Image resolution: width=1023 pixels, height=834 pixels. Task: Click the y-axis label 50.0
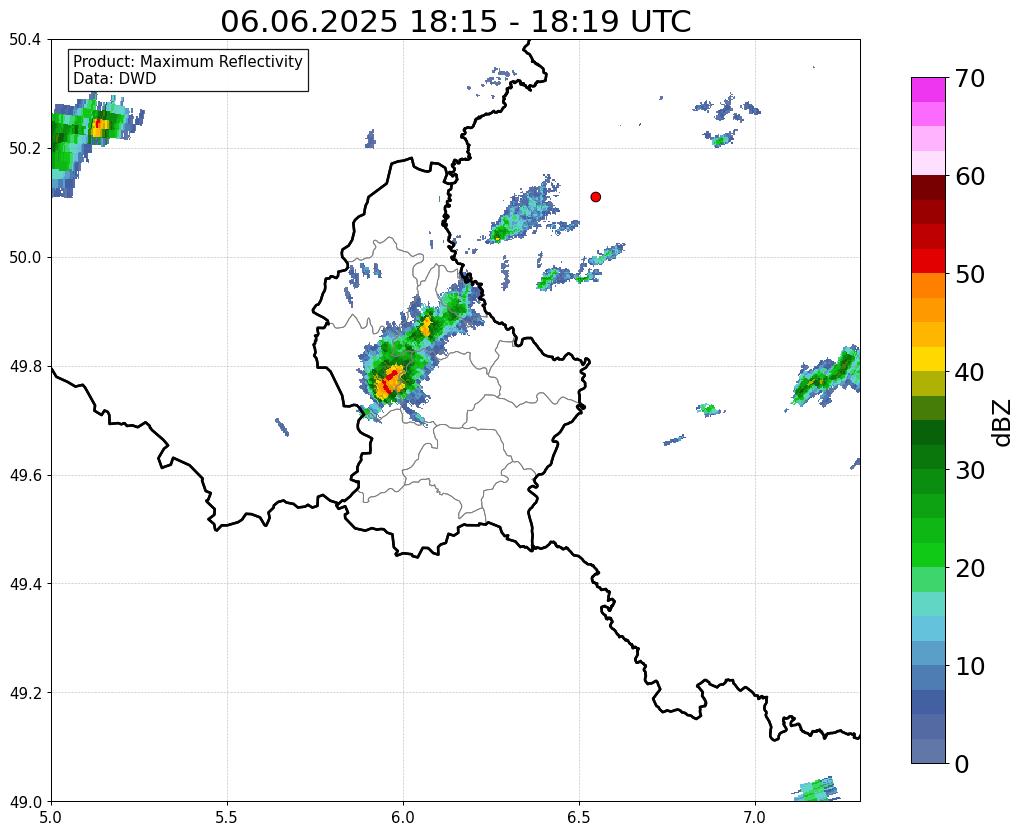click(25, 257)
